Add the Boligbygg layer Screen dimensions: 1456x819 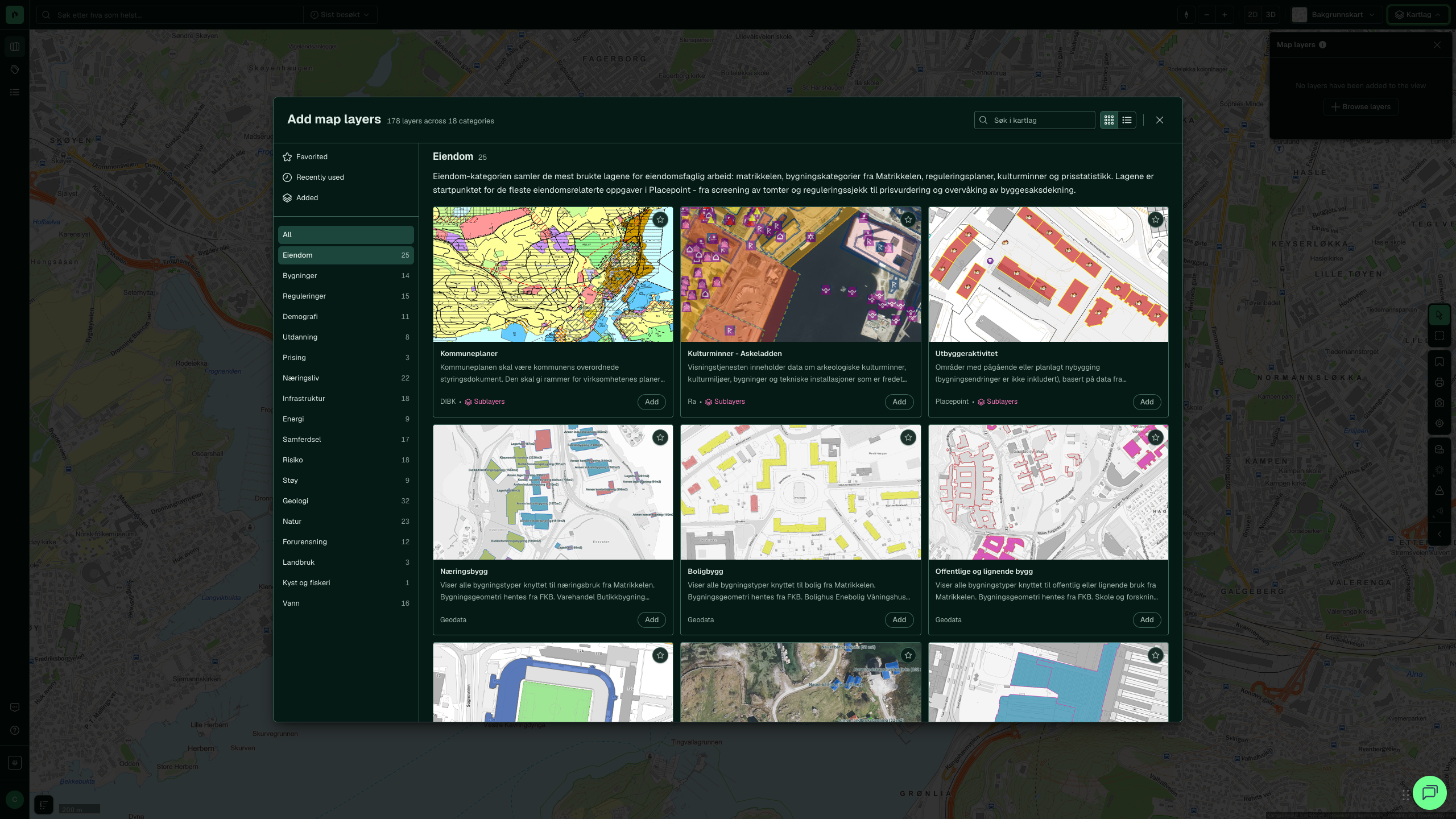point(899,620)
